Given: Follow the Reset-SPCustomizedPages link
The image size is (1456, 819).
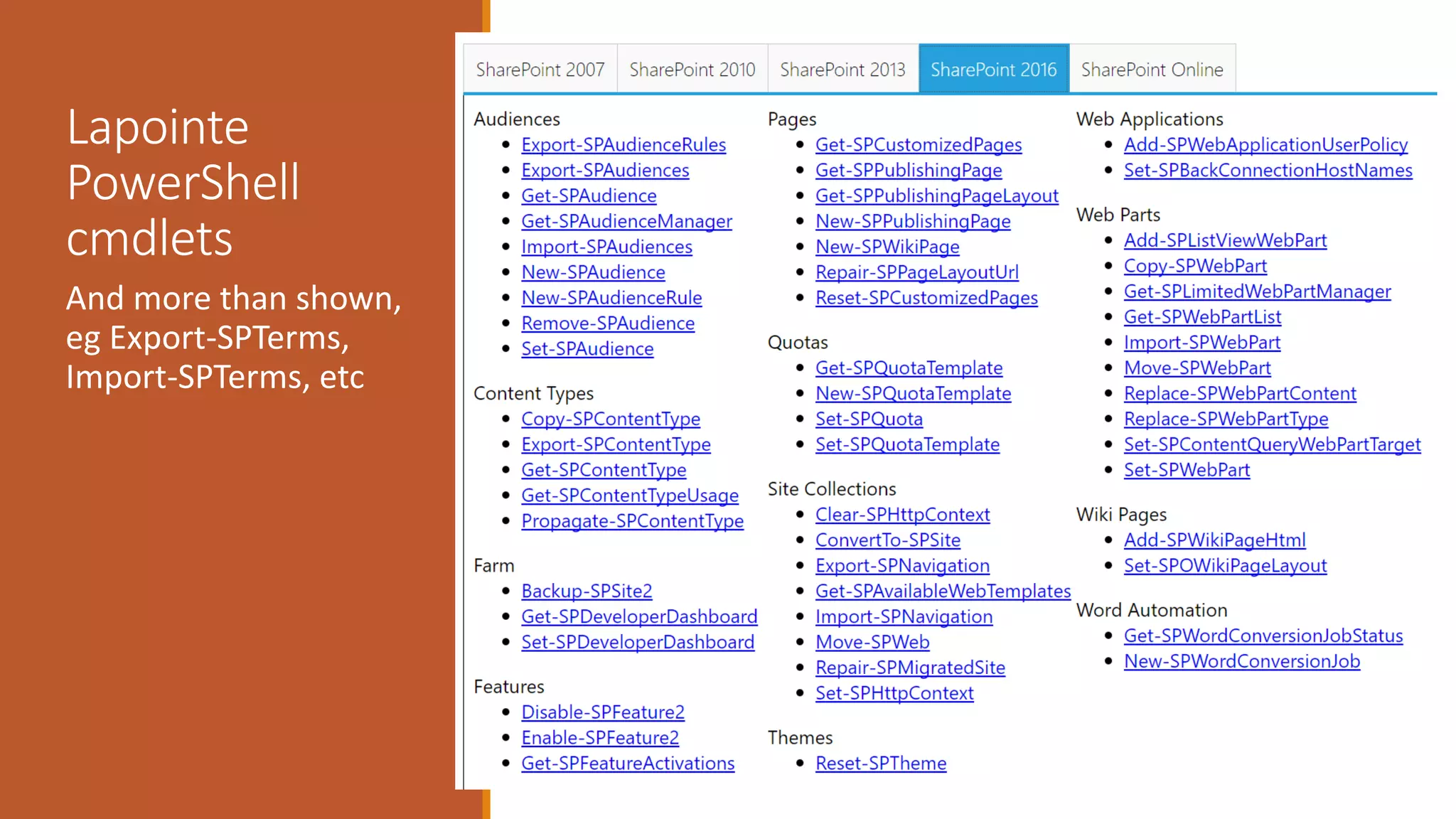Looking at the screenshot, I should pos(926,298).
